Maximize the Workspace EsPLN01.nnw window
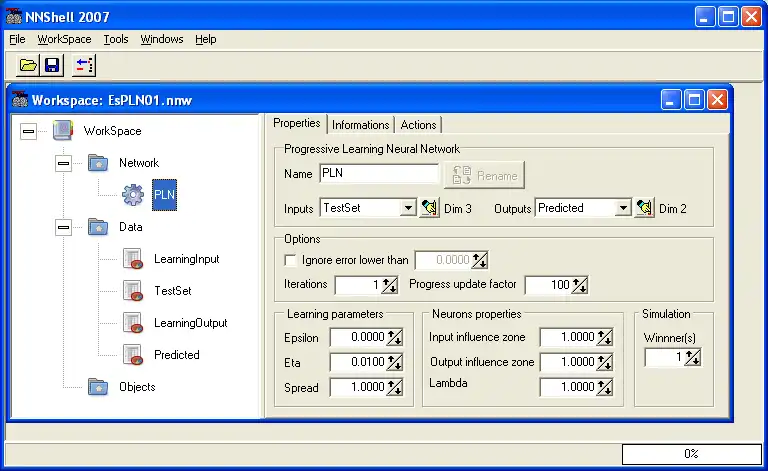The image size is (768, 471). click(x=694, y=100)
